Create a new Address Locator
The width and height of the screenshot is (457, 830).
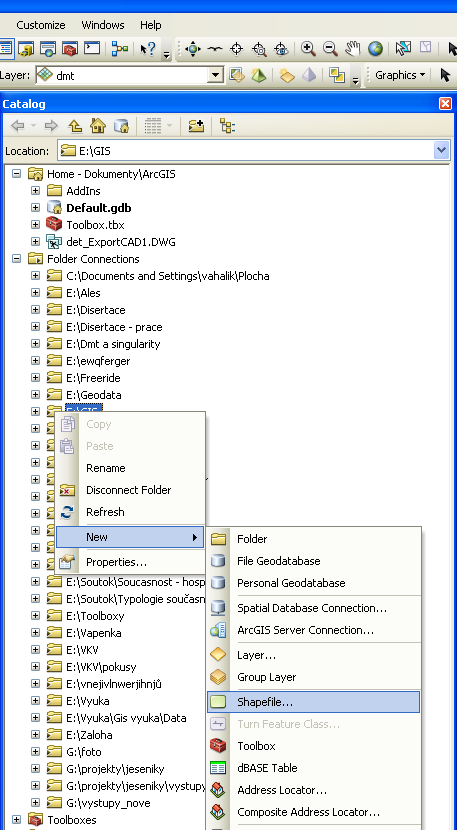click(x=313, y=790)
